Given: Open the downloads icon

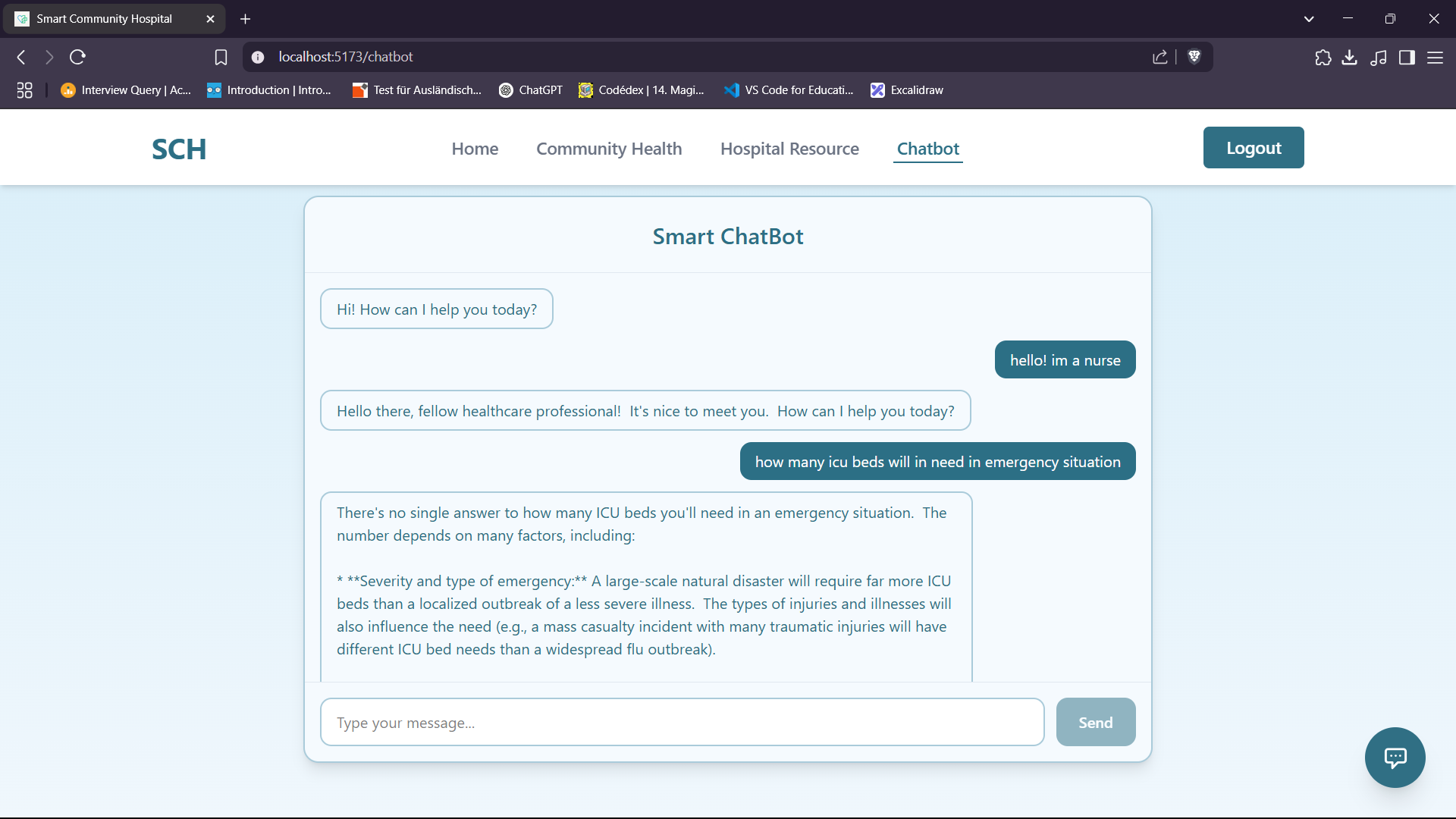Looking at the screenshot, I should [1350, 57].
